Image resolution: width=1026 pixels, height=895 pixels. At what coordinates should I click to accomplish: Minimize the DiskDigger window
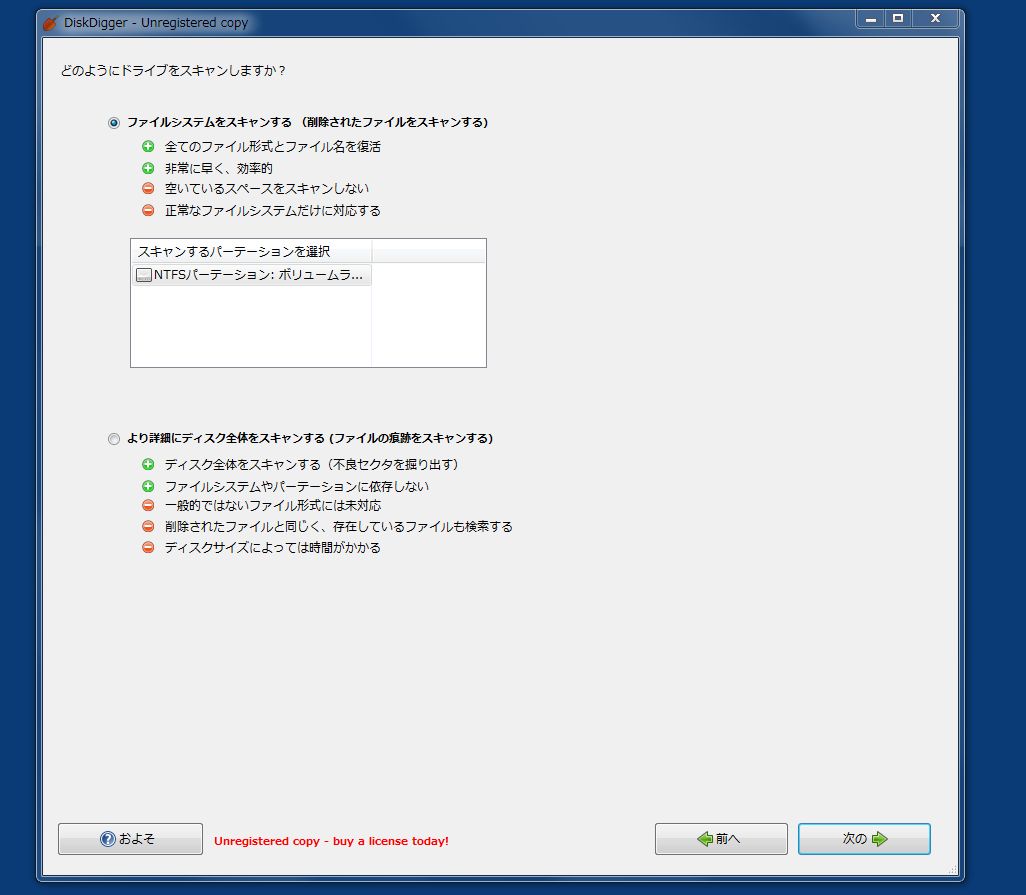(871, 19)
